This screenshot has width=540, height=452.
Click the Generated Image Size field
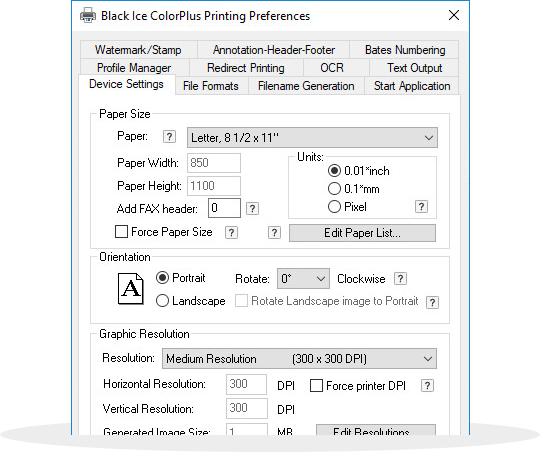click(246, 430)
